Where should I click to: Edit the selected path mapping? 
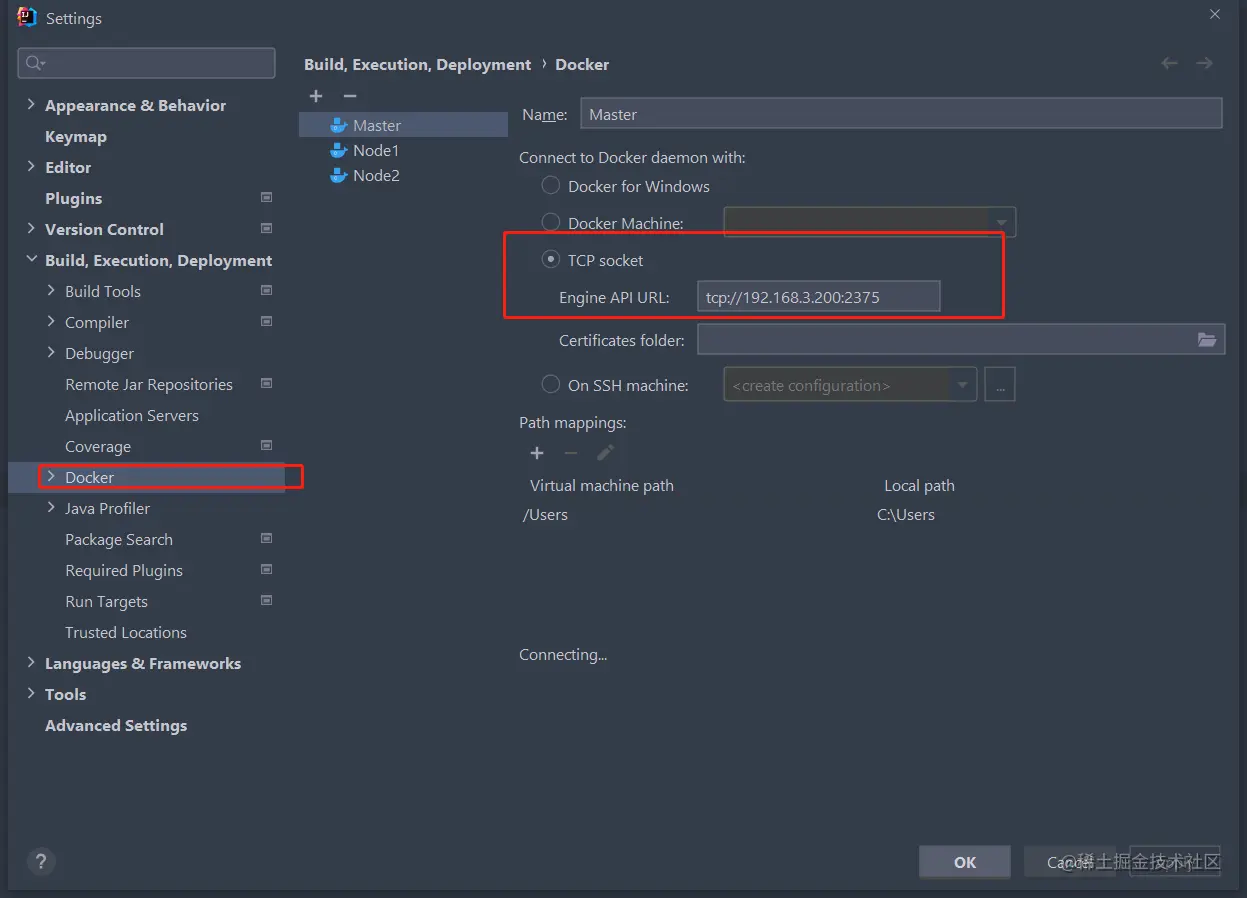point(605,453)
